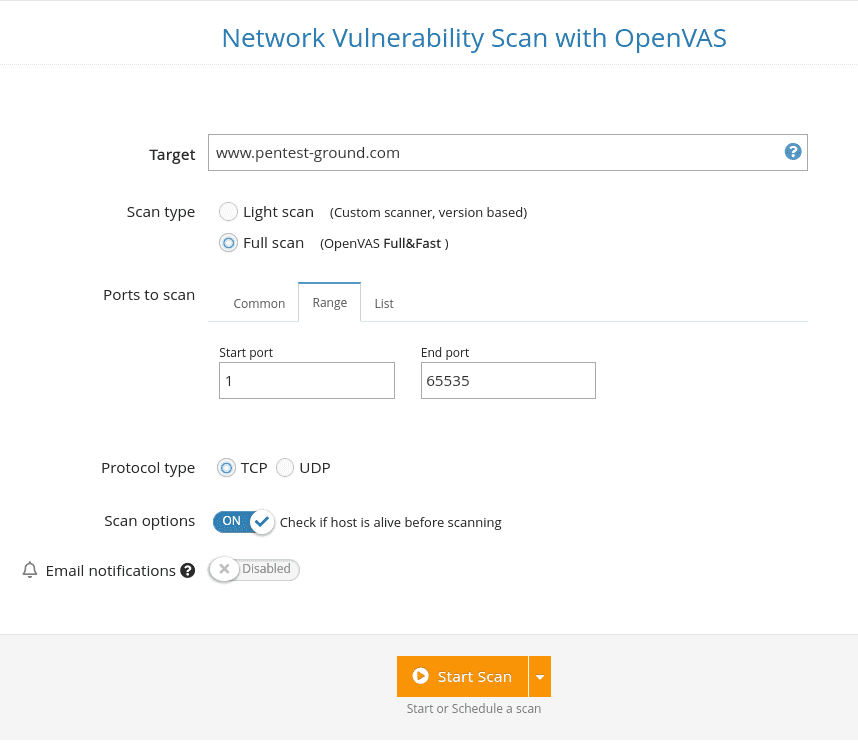Select the Range ports tab
The image size is (858, 750).
(329, 301)
